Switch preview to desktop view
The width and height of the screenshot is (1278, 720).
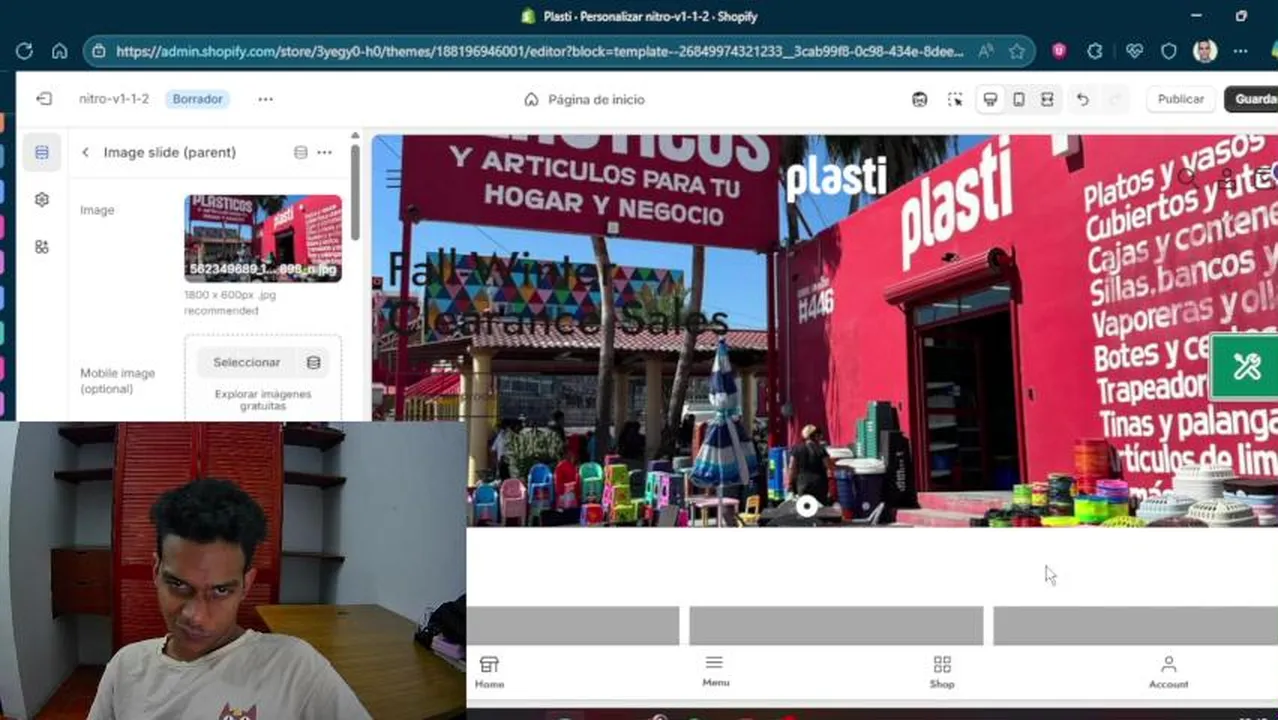tap(990, 99)
